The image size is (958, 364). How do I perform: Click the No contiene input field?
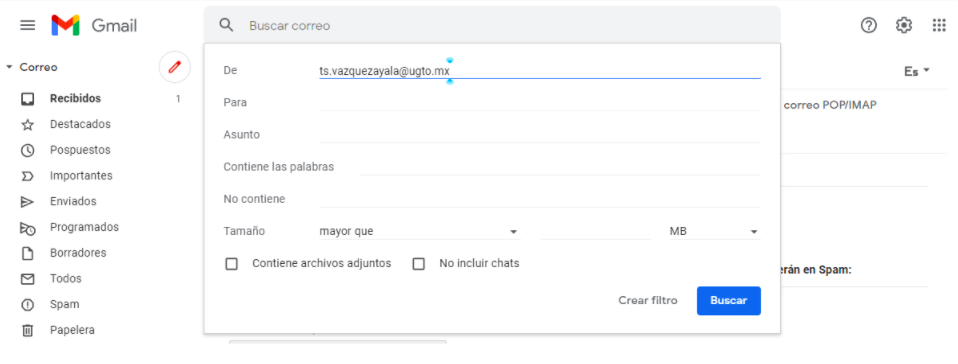pos(539,199)
